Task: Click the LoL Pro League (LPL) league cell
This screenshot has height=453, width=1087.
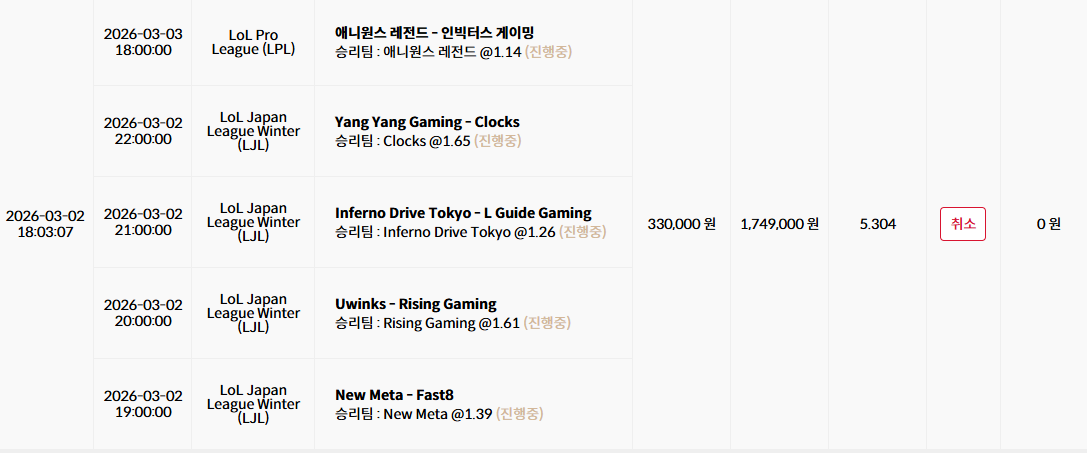Action: [253, 42]
